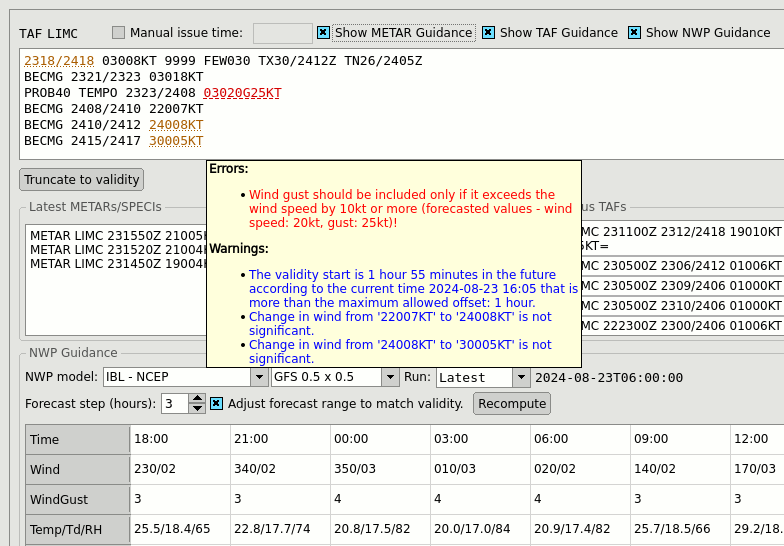784x546 pixels.
Task: Click the BECMG 2321/2323 03018KT line
Action: point(114,77)
